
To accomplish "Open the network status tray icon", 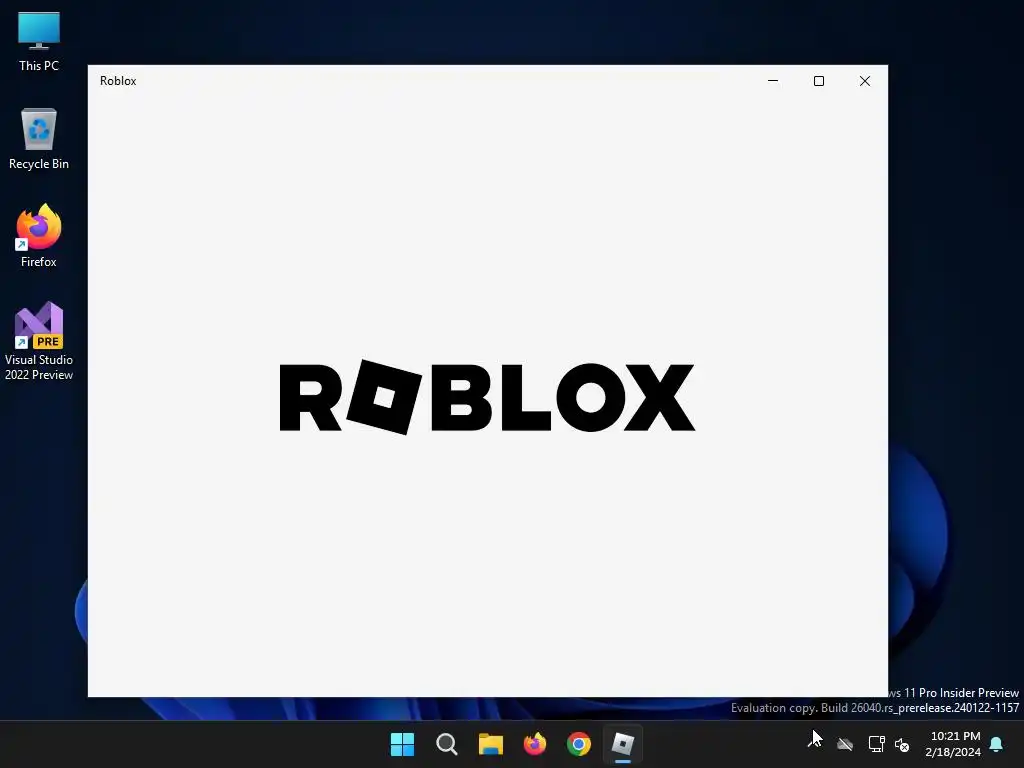I will pos(876,744).
